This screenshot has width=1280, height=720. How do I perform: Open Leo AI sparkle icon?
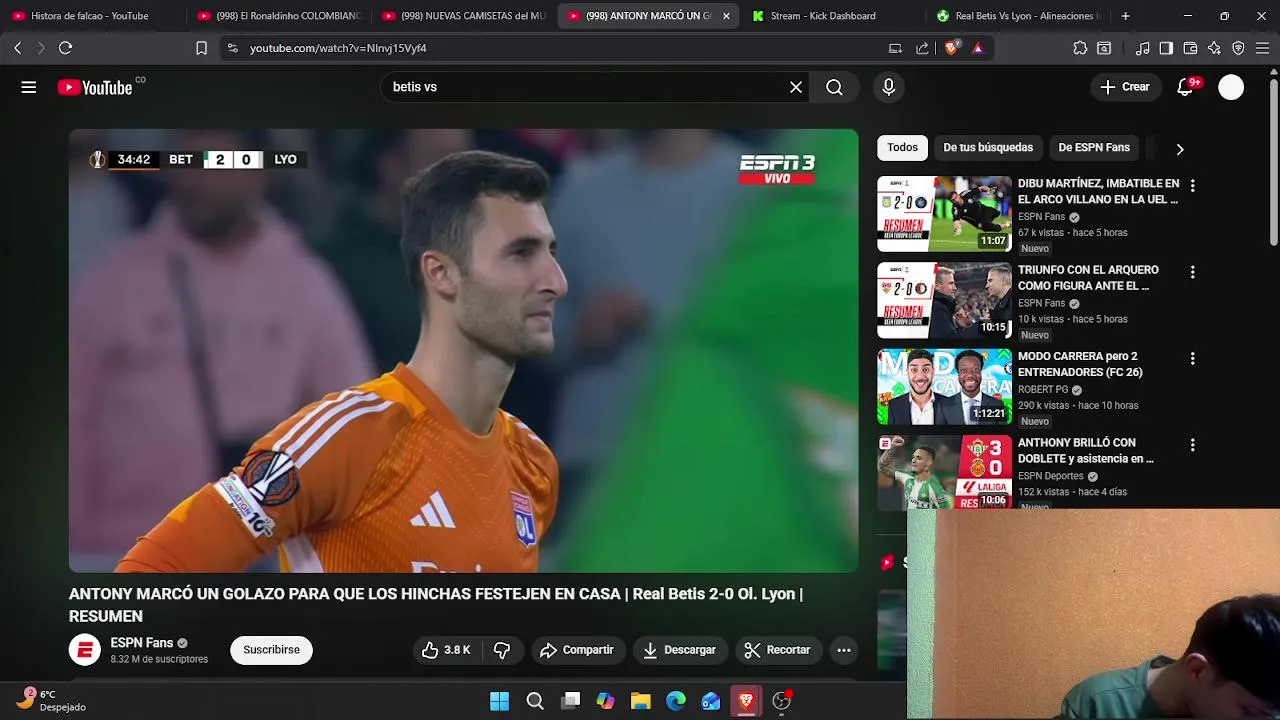1214,48
